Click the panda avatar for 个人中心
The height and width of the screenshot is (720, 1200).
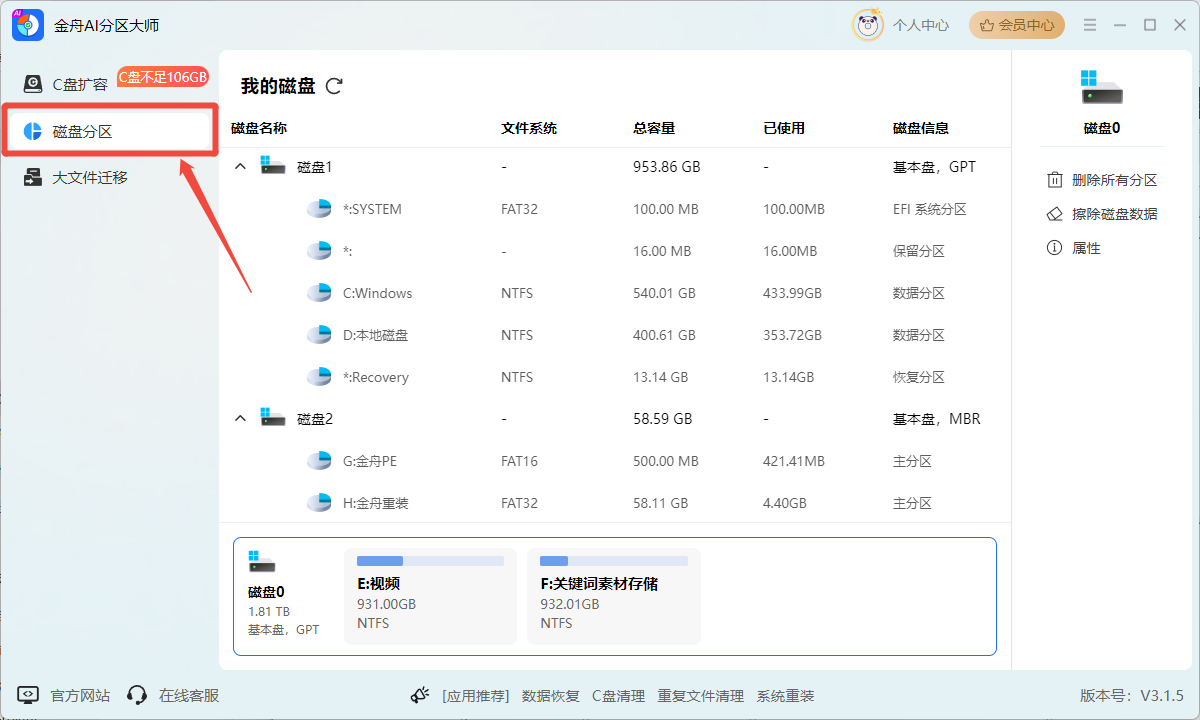pyautogui.click(x=867, y=25)
